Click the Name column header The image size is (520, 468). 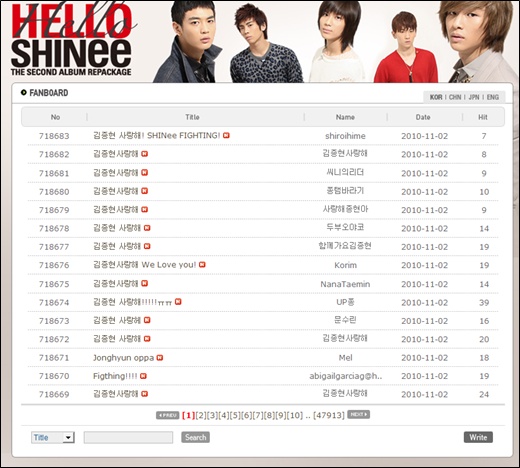pos(345,117)
